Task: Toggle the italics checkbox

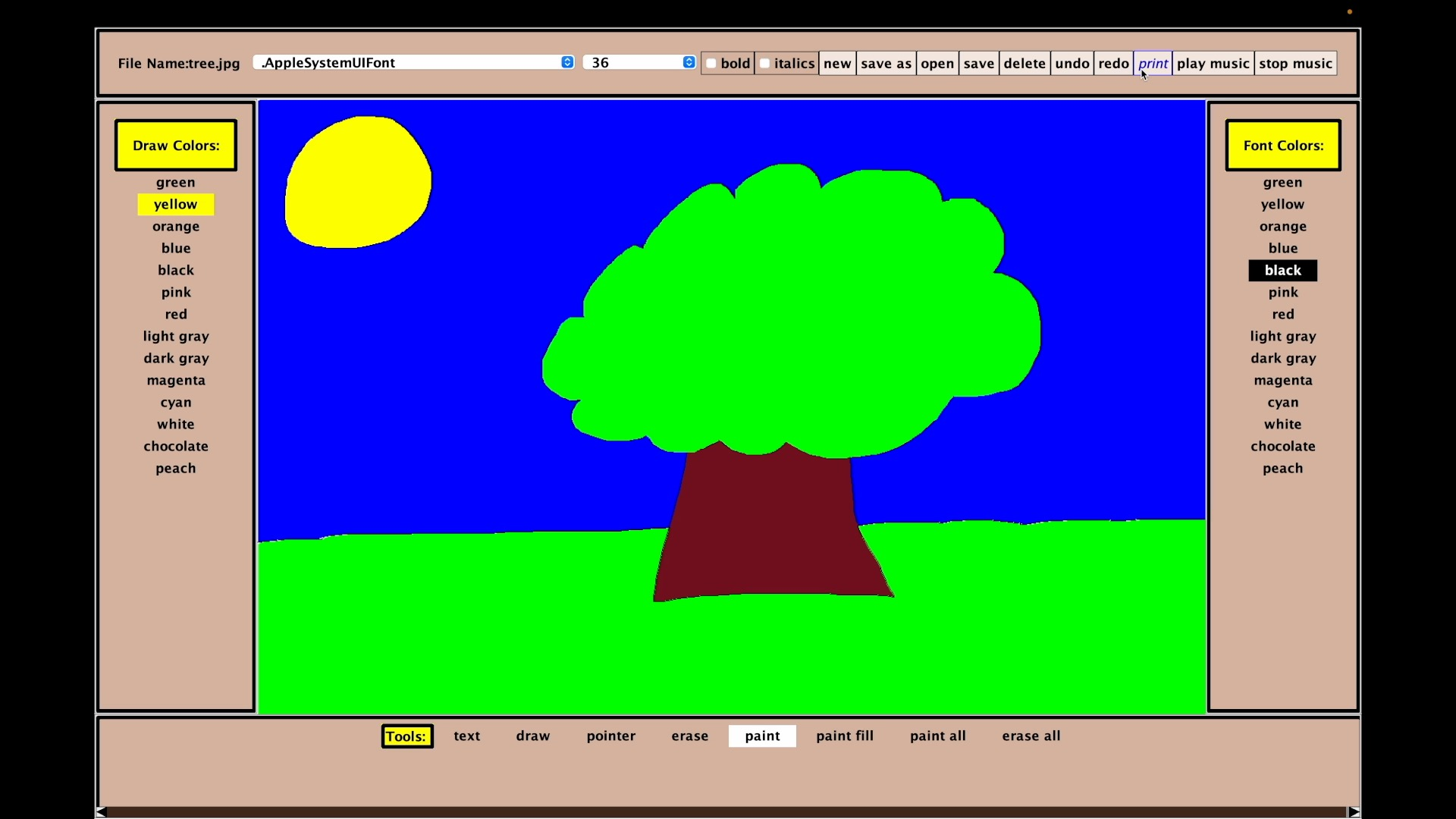Action: coord(765,64)
